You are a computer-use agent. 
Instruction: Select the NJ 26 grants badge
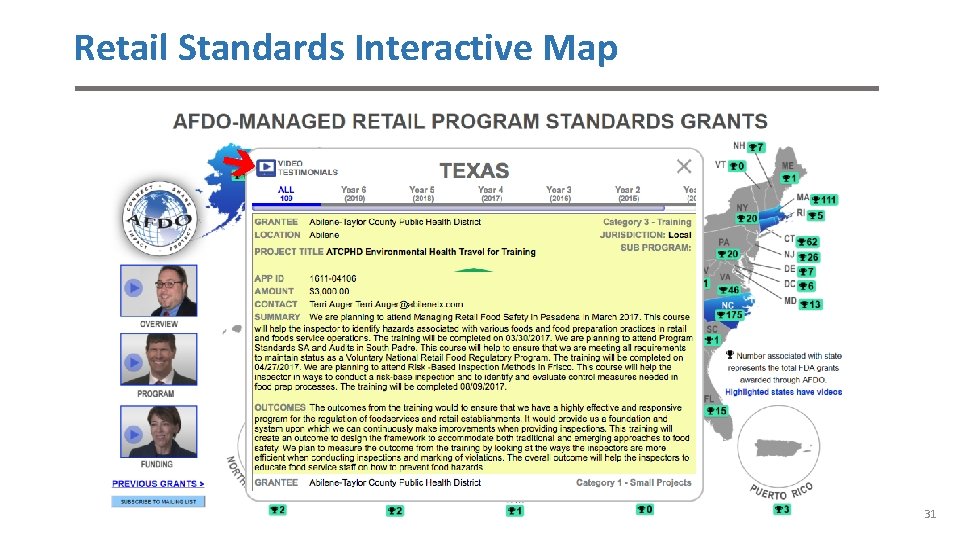(x=808, y=257)
